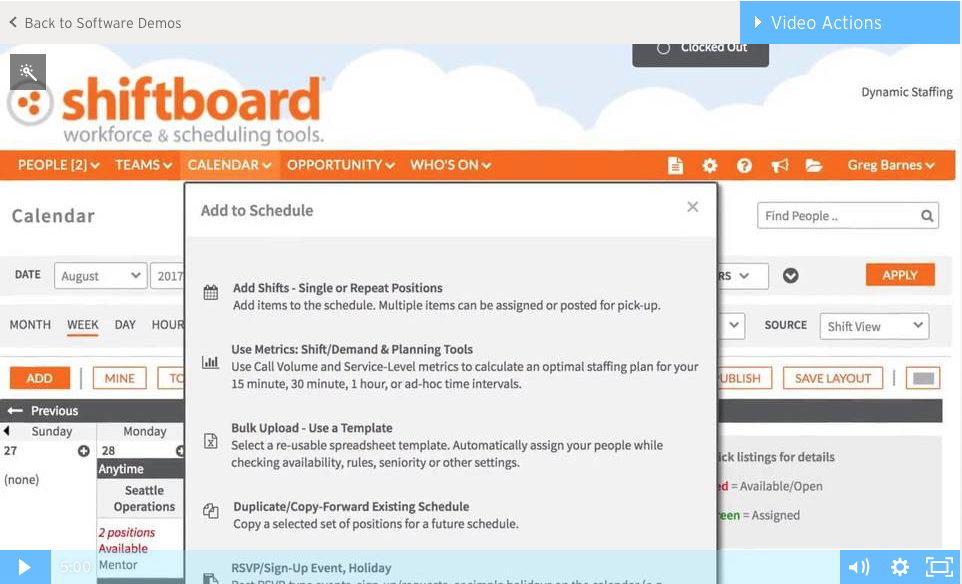The width and height of the screenshot is (962, 584).
Task: Open the document icon in navbar
Action: 675,165
